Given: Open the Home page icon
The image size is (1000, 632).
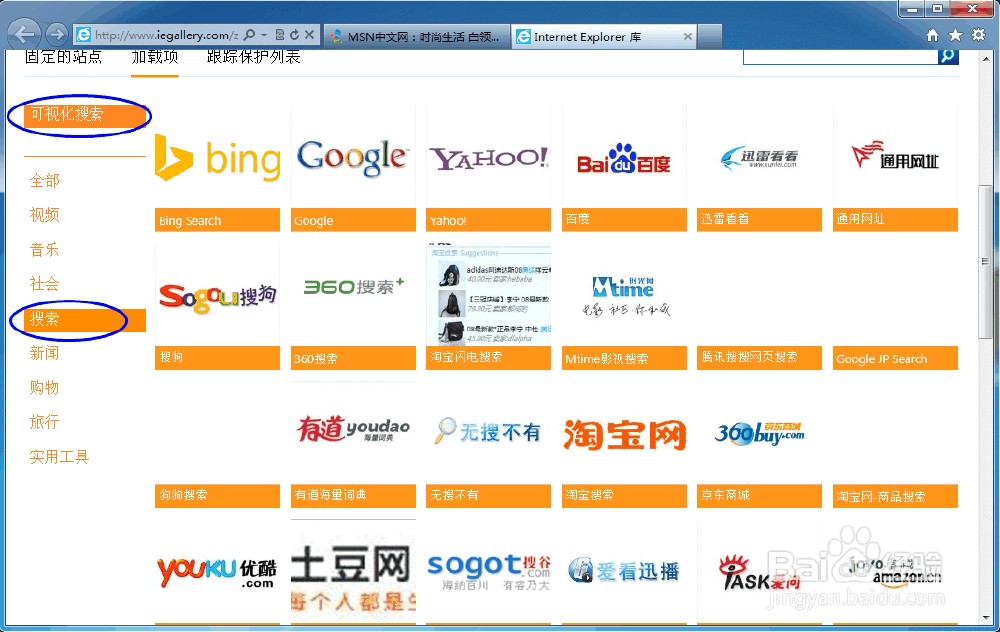Looking at the screenshot, I should coord(932,35).
